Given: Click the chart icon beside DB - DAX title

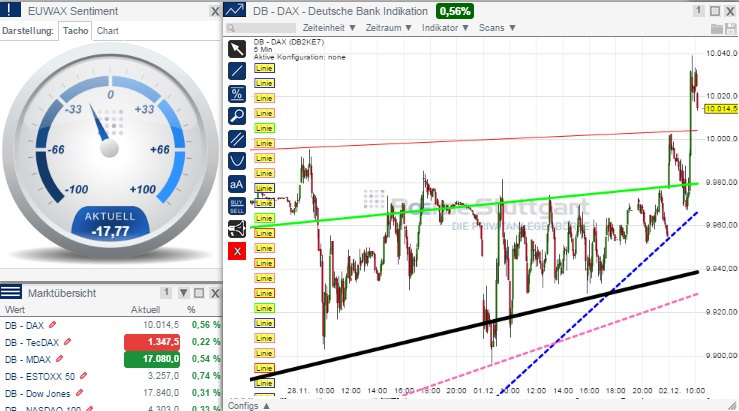Looking at the screenshot, I should (235, 10).
